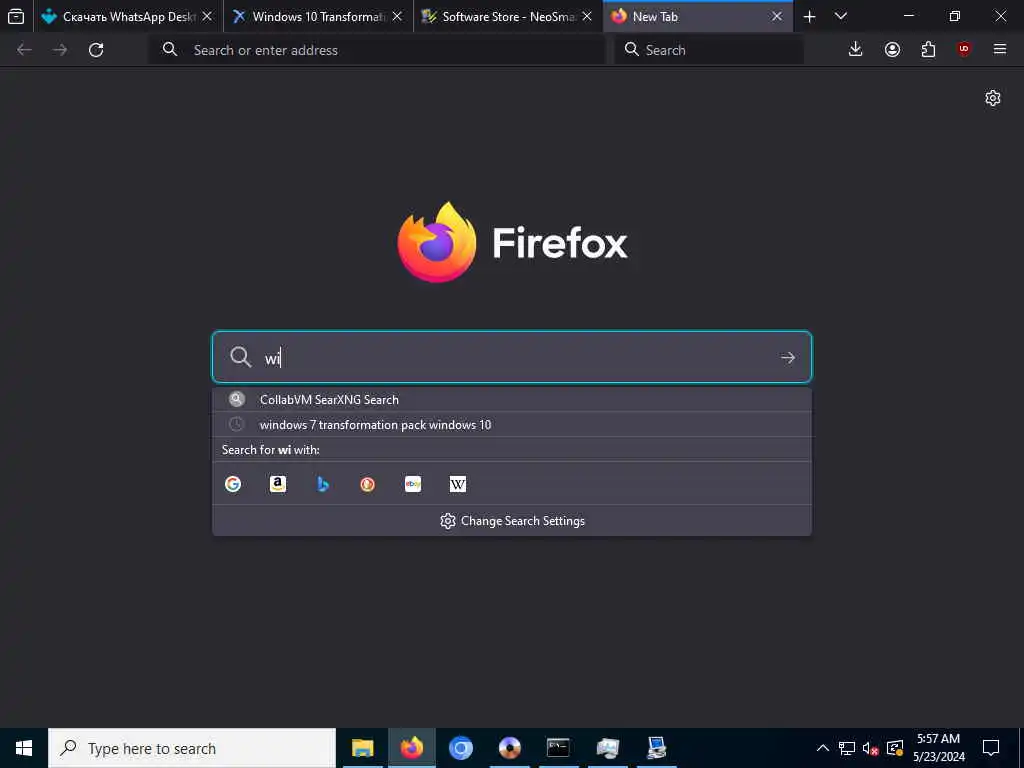
Task: Choose CollabVM SearXNG Search suggestion
Action: tap(512, 400)
